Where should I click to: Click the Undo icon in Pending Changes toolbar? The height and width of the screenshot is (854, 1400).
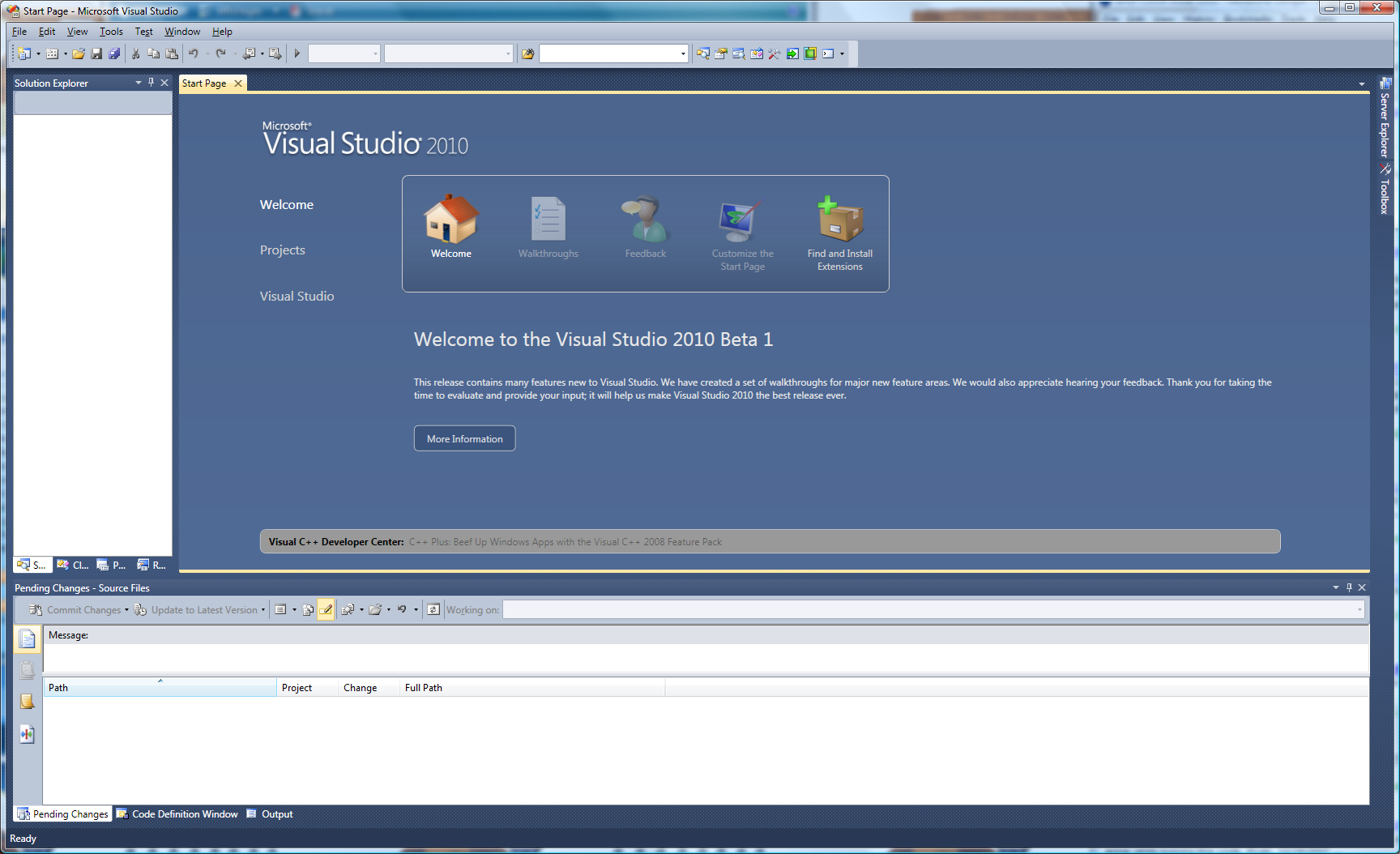(402, 609)
